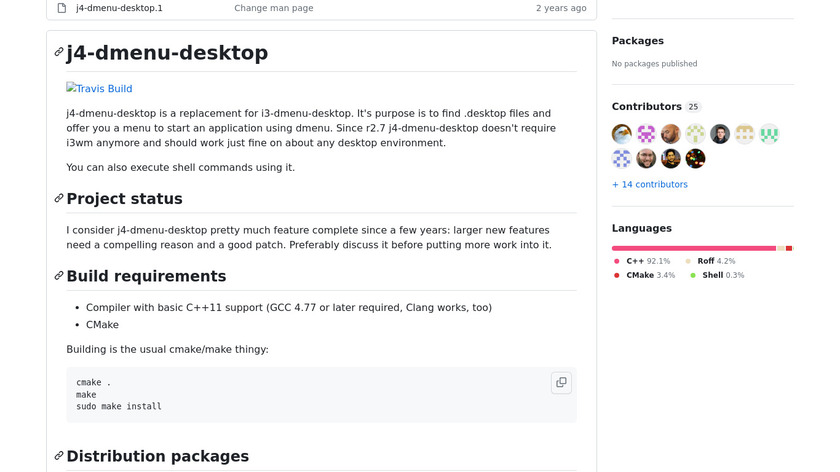The height and width of the screenshot is (472, 840).
Task: Click anchor link icon beside j4-dmenu-desktop heading
Action: 59,52
